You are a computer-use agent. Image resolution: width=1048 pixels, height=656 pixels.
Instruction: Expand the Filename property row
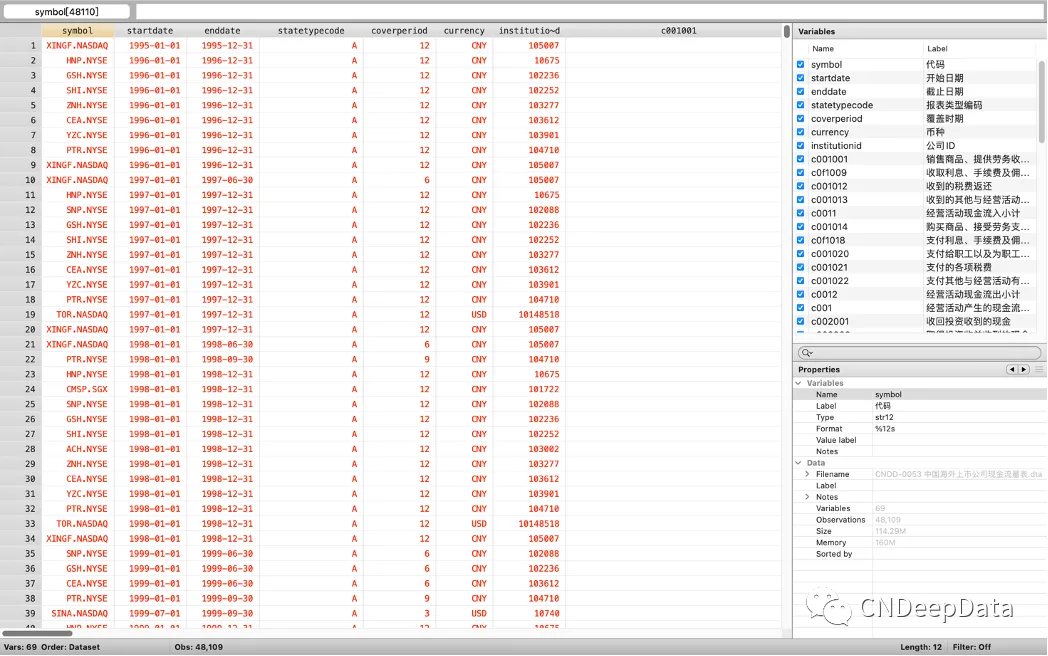coord(807,474)
